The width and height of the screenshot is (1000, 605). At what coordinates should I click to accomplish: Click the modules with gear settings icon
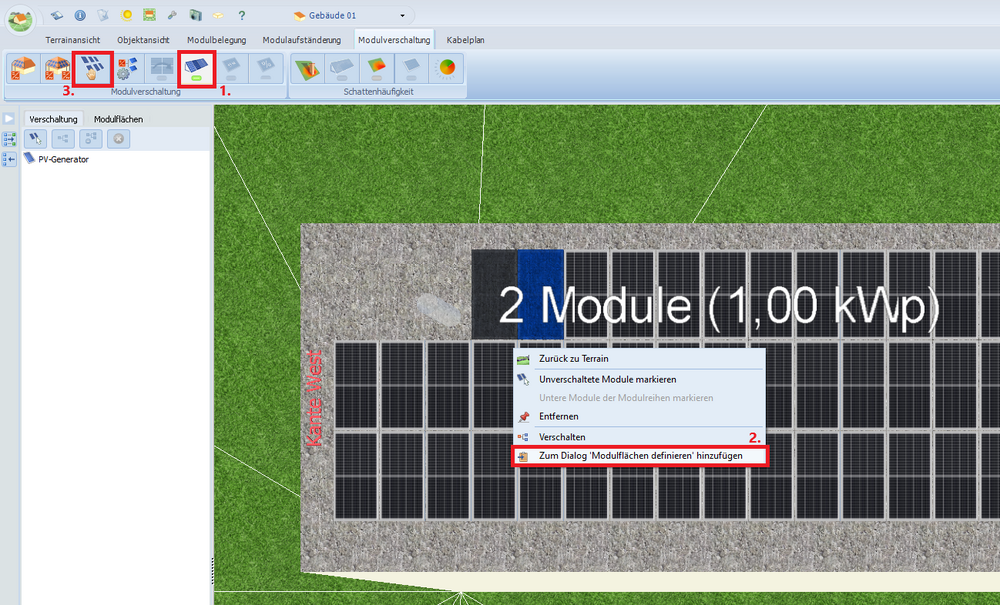pyautogui.click(x=126, y=69)
